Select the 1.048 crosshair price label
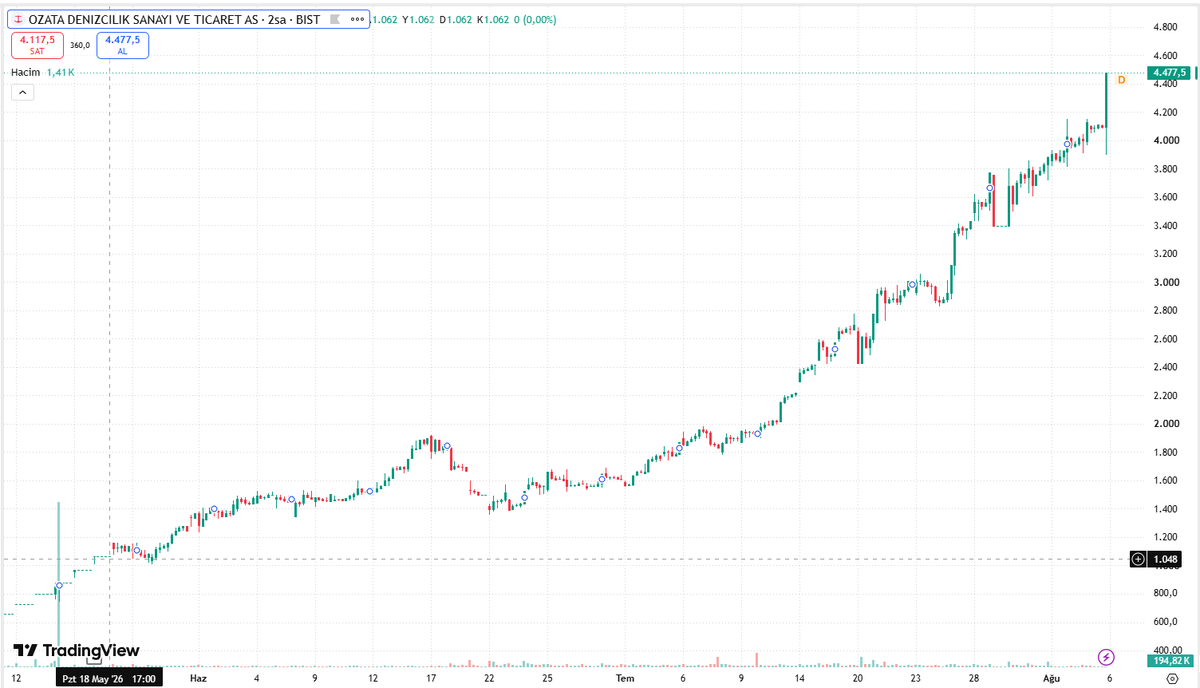Viewport: 1200px width, 688px height. click(x=1164, y=559)
